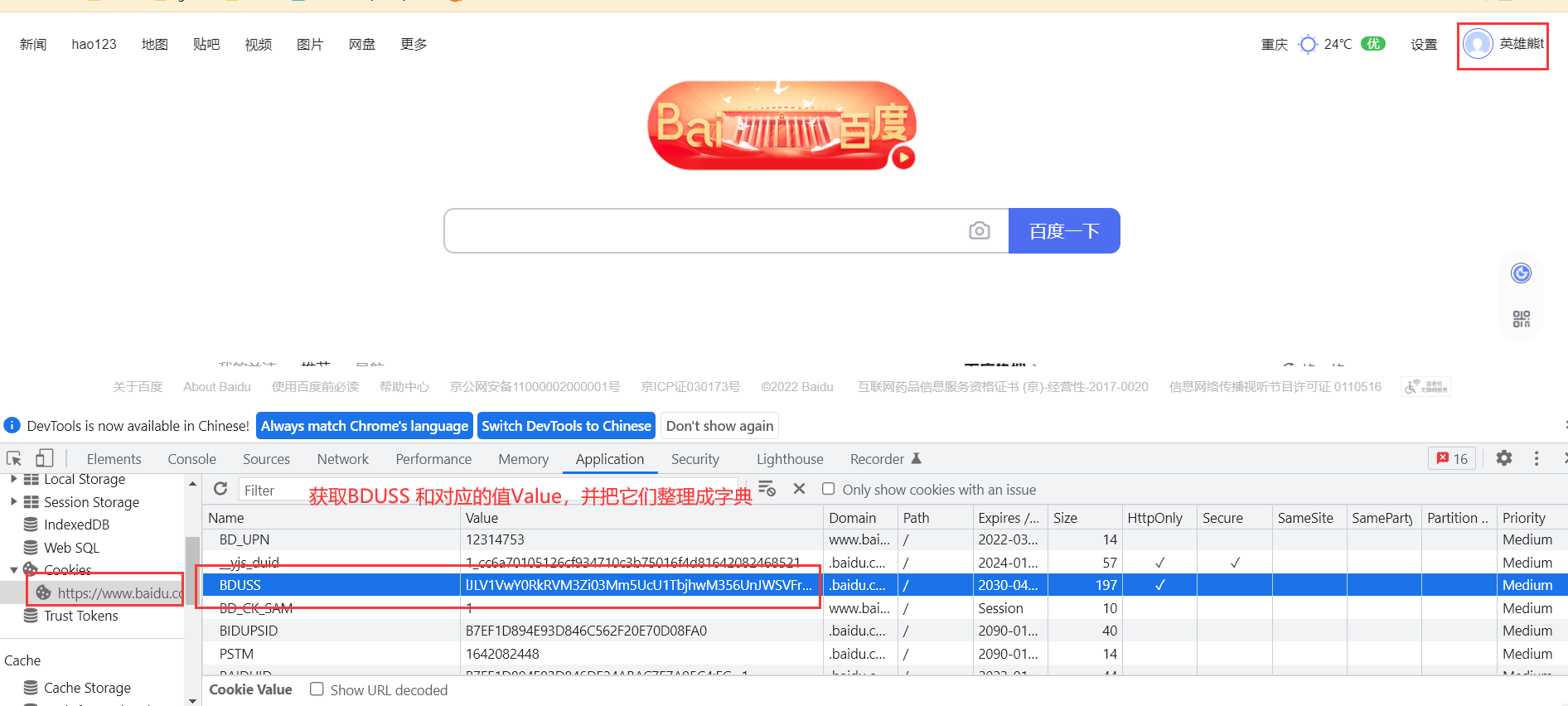Open the Security tab

coord(694,459)
